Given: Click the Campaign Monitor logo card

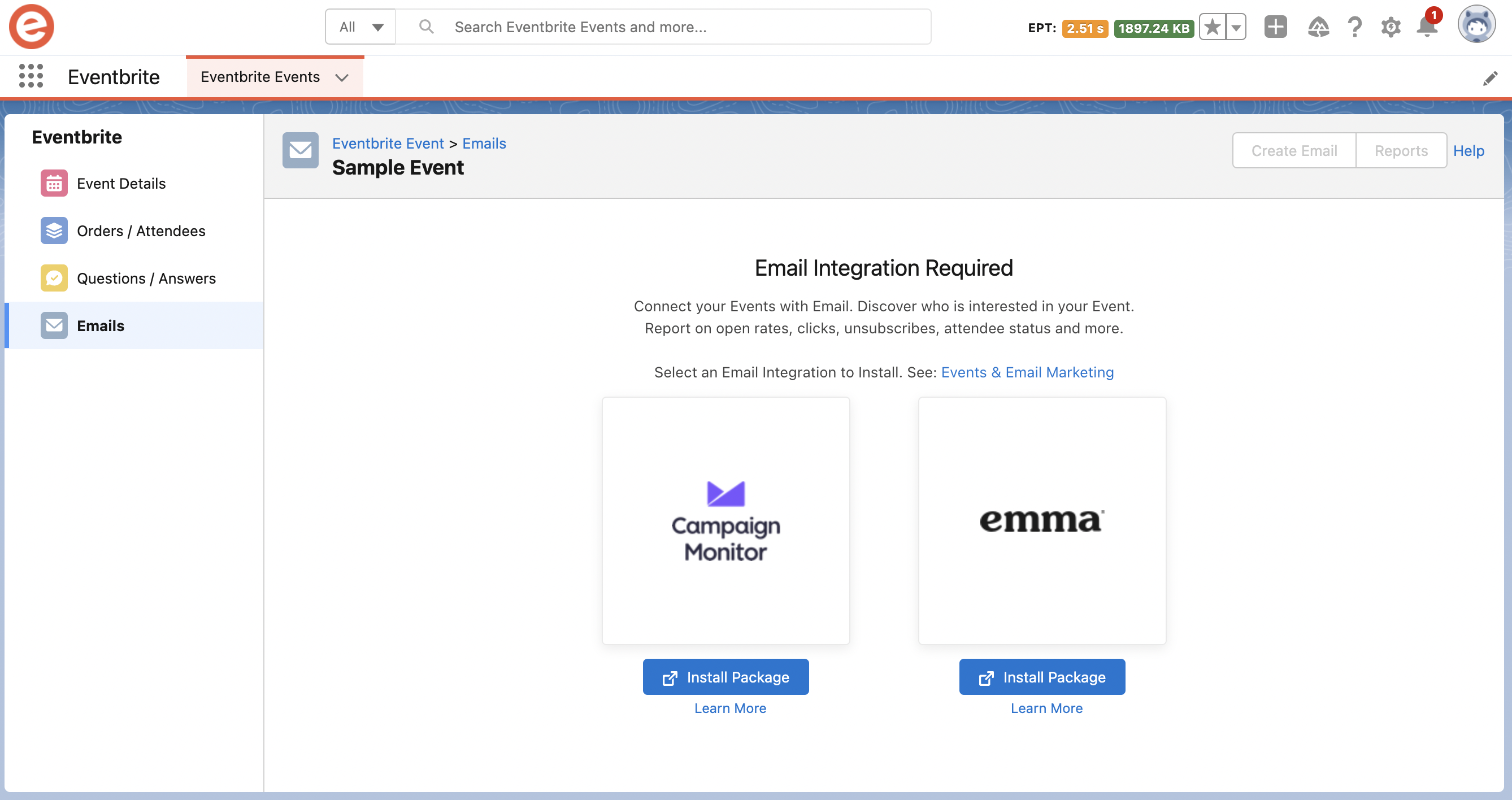Looking at the screenshot, I should tap(725, 520).
